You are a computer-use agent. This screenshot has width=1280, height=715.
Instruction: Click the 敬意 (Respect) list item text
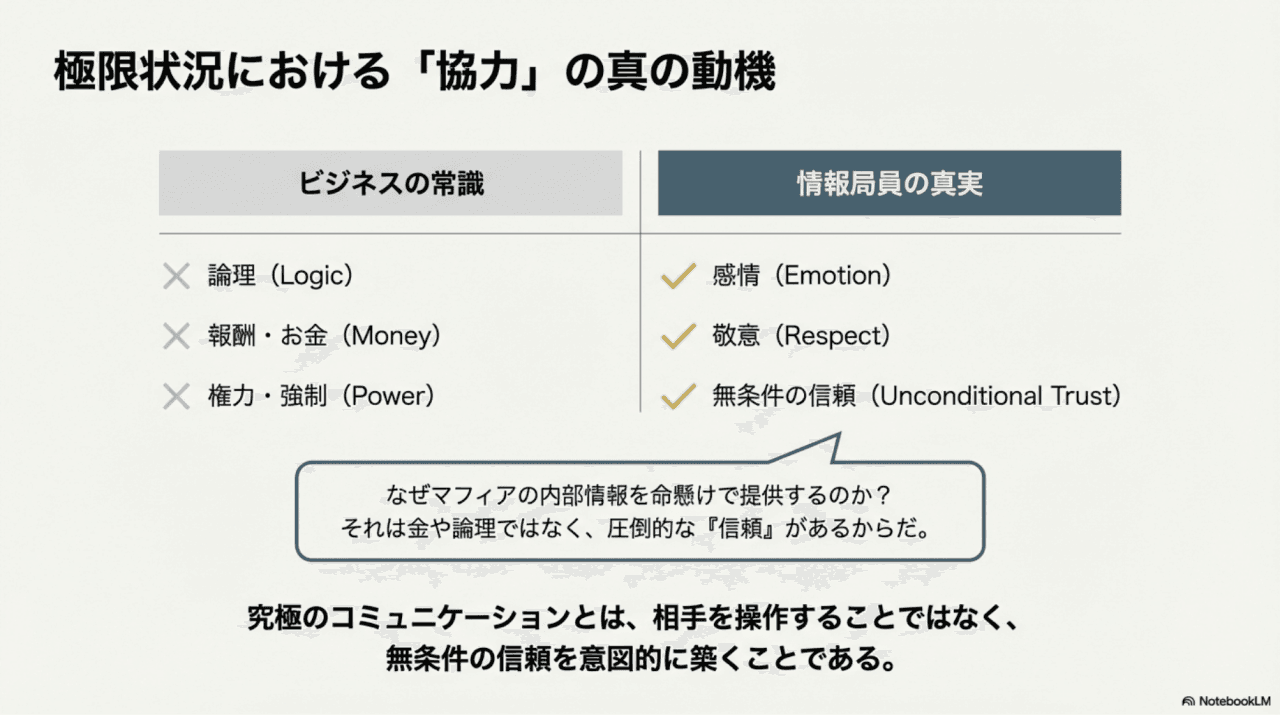coord(800,336)
